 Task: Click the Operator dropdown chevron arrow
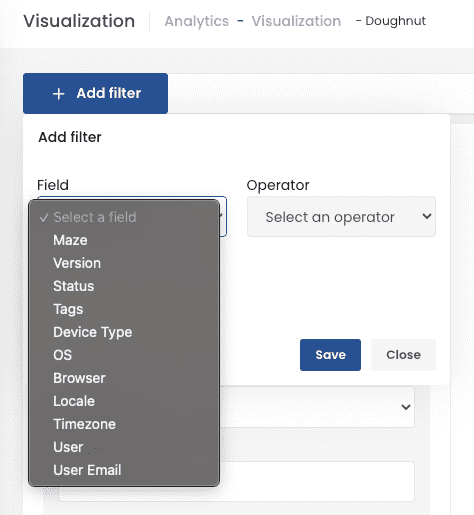(x=427, y=216)
